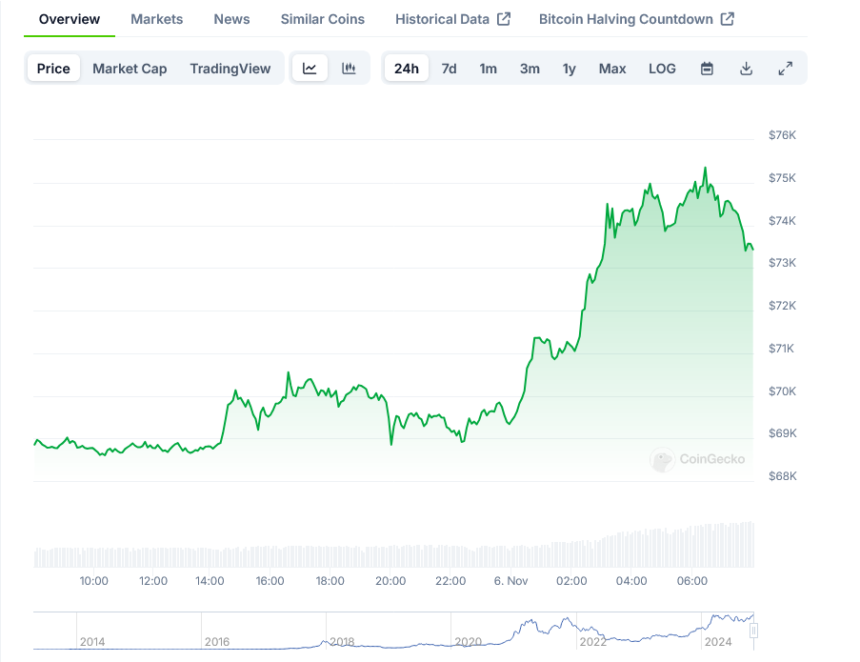Image resolution: width=860 pixels, height=662 pixels.
Task: Select the Price view toggle
Action: (54, 69)
